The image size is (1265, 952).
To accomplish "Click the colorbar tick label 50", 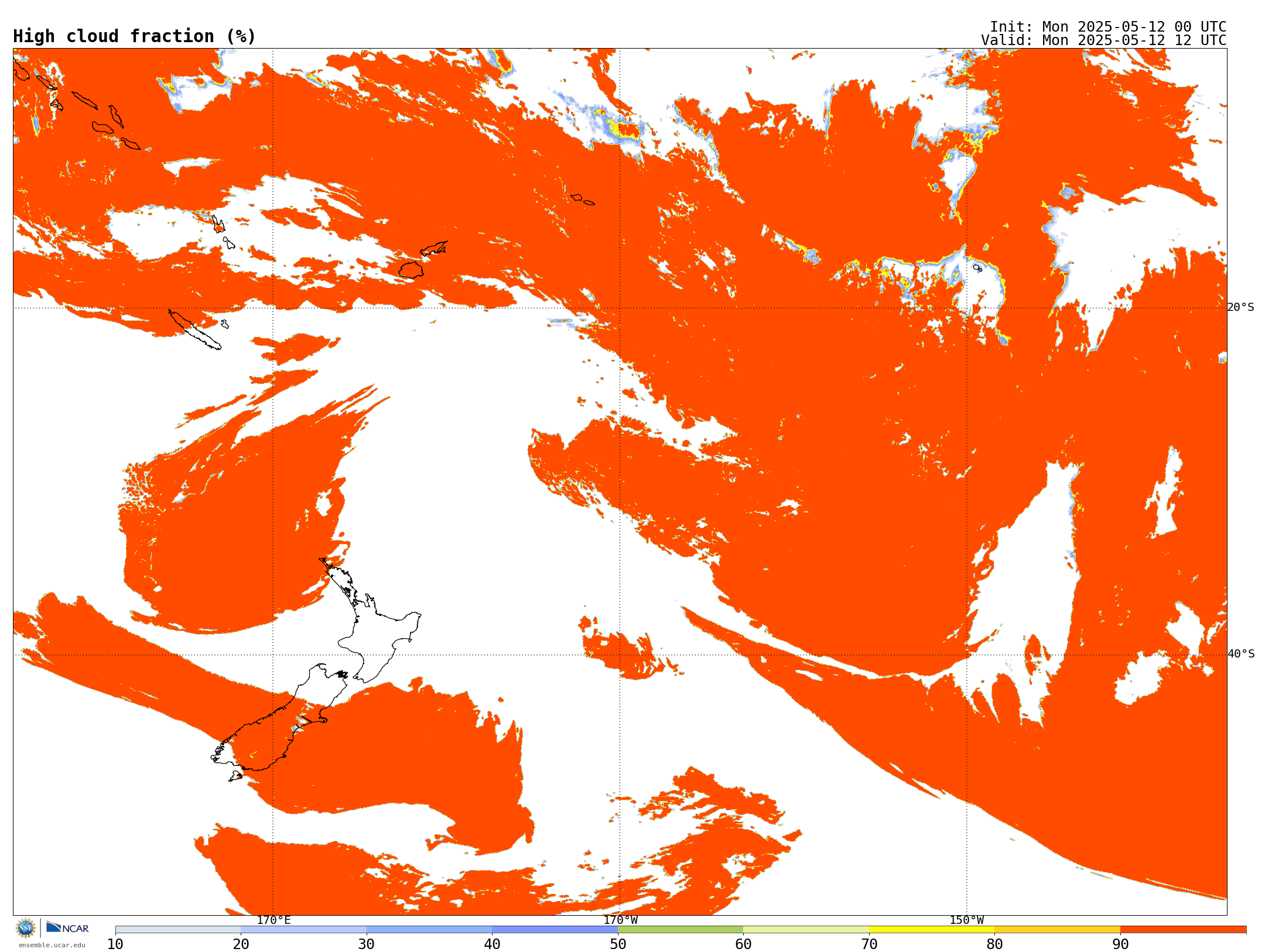I will 618,944.
